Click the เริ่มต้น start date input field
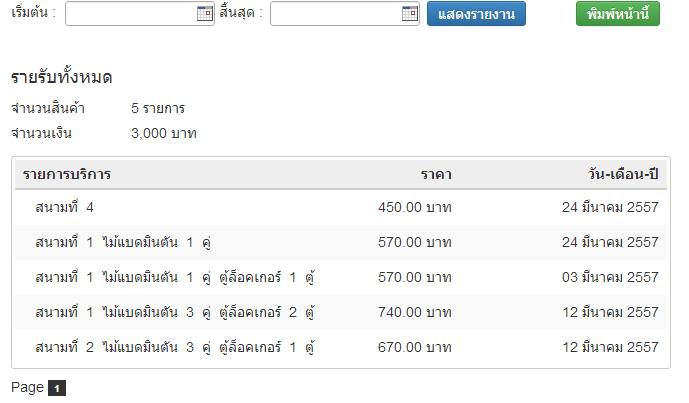The image size is (689, 403). (130, 14)
